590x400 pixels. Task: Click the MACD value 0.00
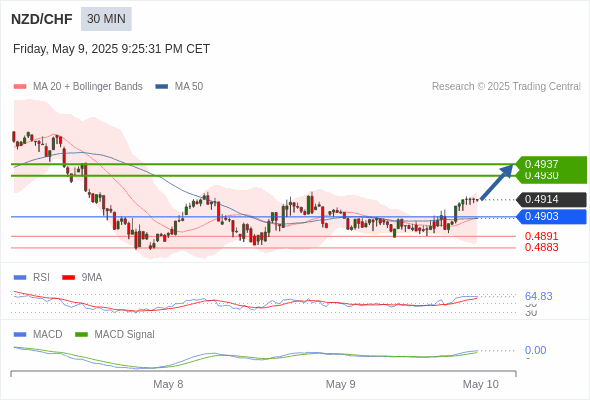(535, 350)
